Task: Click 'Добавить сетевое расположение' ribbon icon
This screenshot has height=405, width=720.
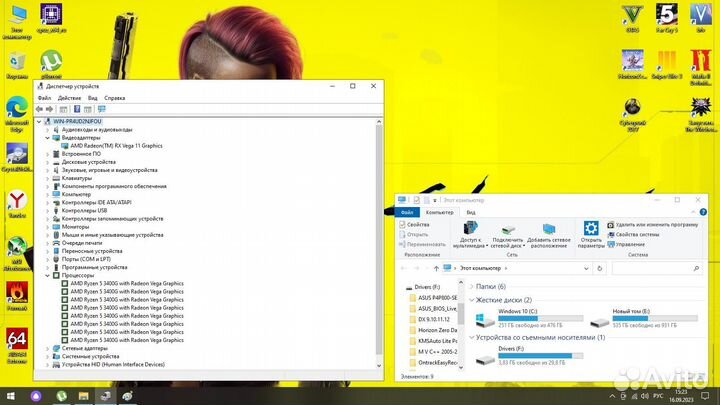Action: [549, 230]
